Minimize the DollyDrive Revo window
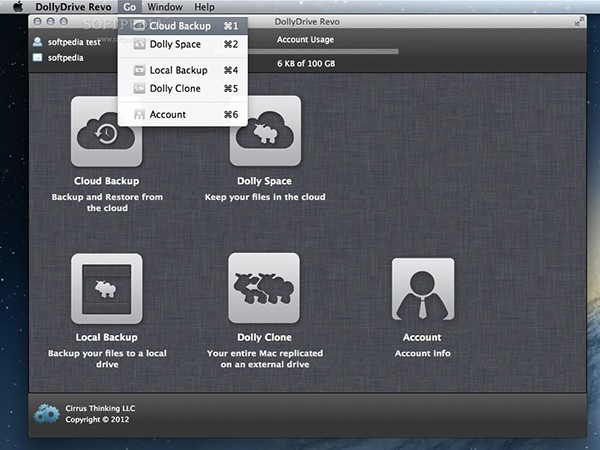 51,22
